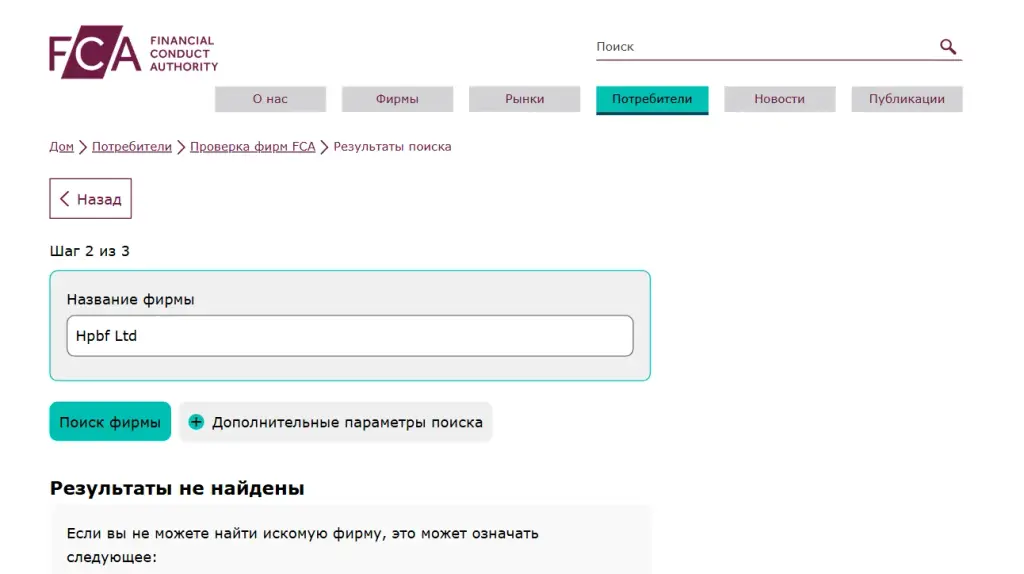
Task: Expand Дополнительные параметры поиска
Action: 336,422
